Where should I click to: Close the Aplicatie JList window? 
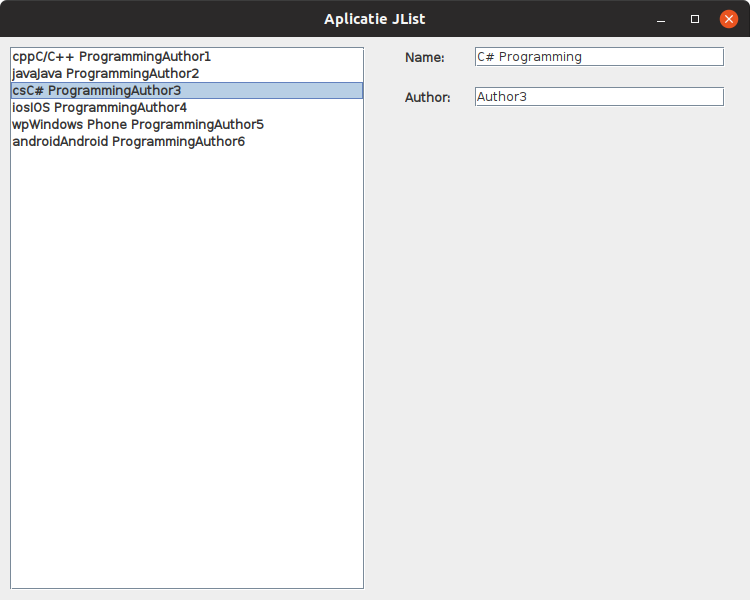click(729, 19)
